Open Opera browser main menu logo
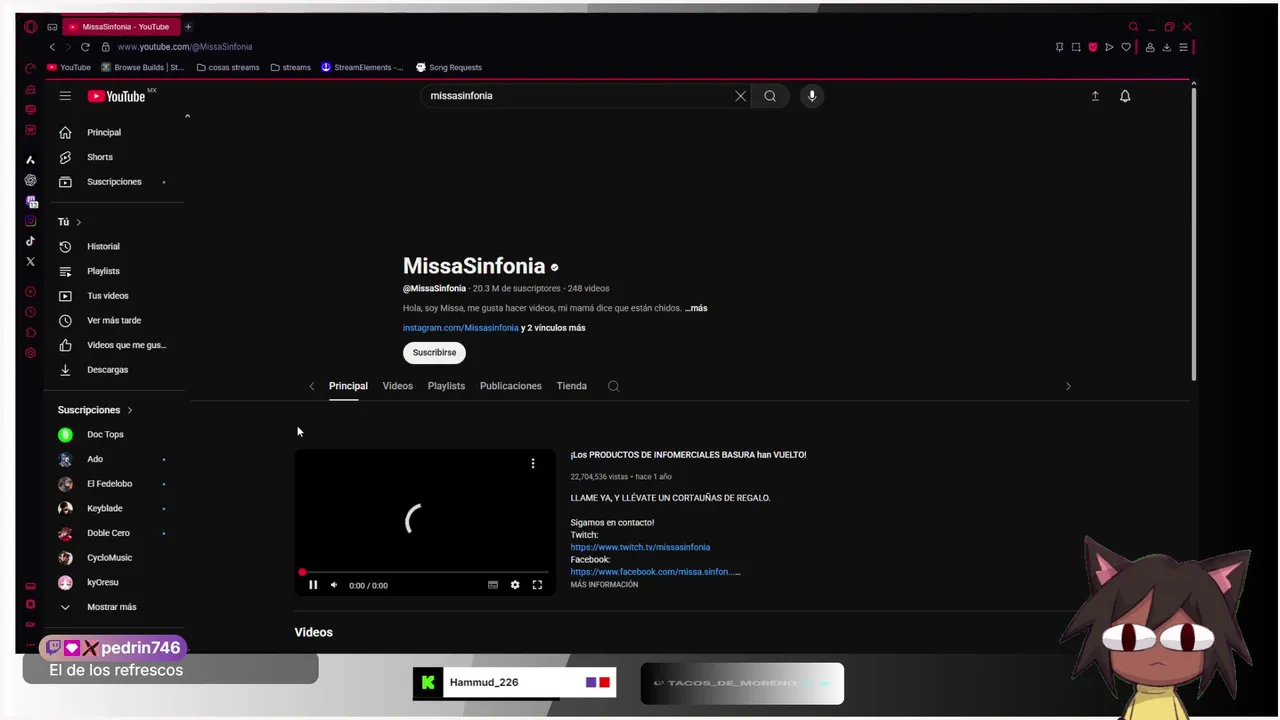Screen dimensions: 1280x720 30,27
